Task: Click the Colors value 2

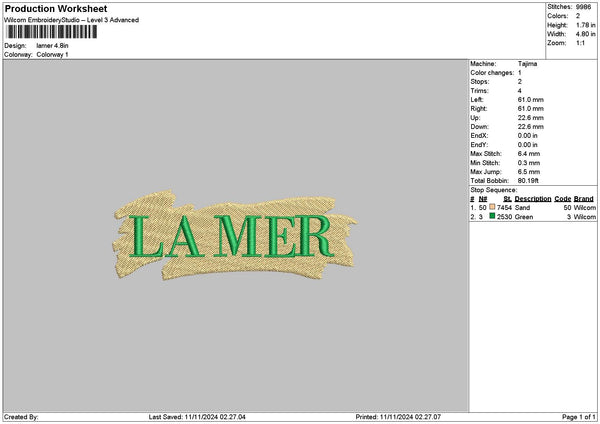Action: pyautogui.click(x=578, y=16)
